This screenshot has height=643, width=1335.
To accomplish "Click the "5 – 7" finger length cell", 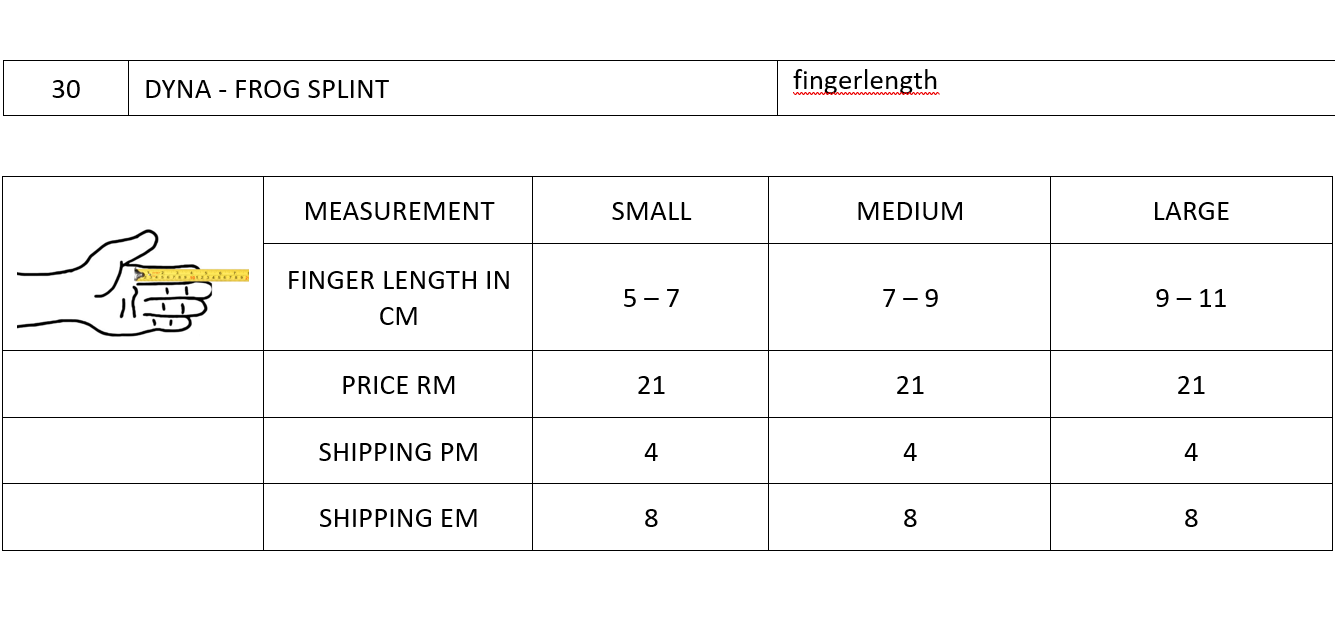I will click(x=651, y=298).
